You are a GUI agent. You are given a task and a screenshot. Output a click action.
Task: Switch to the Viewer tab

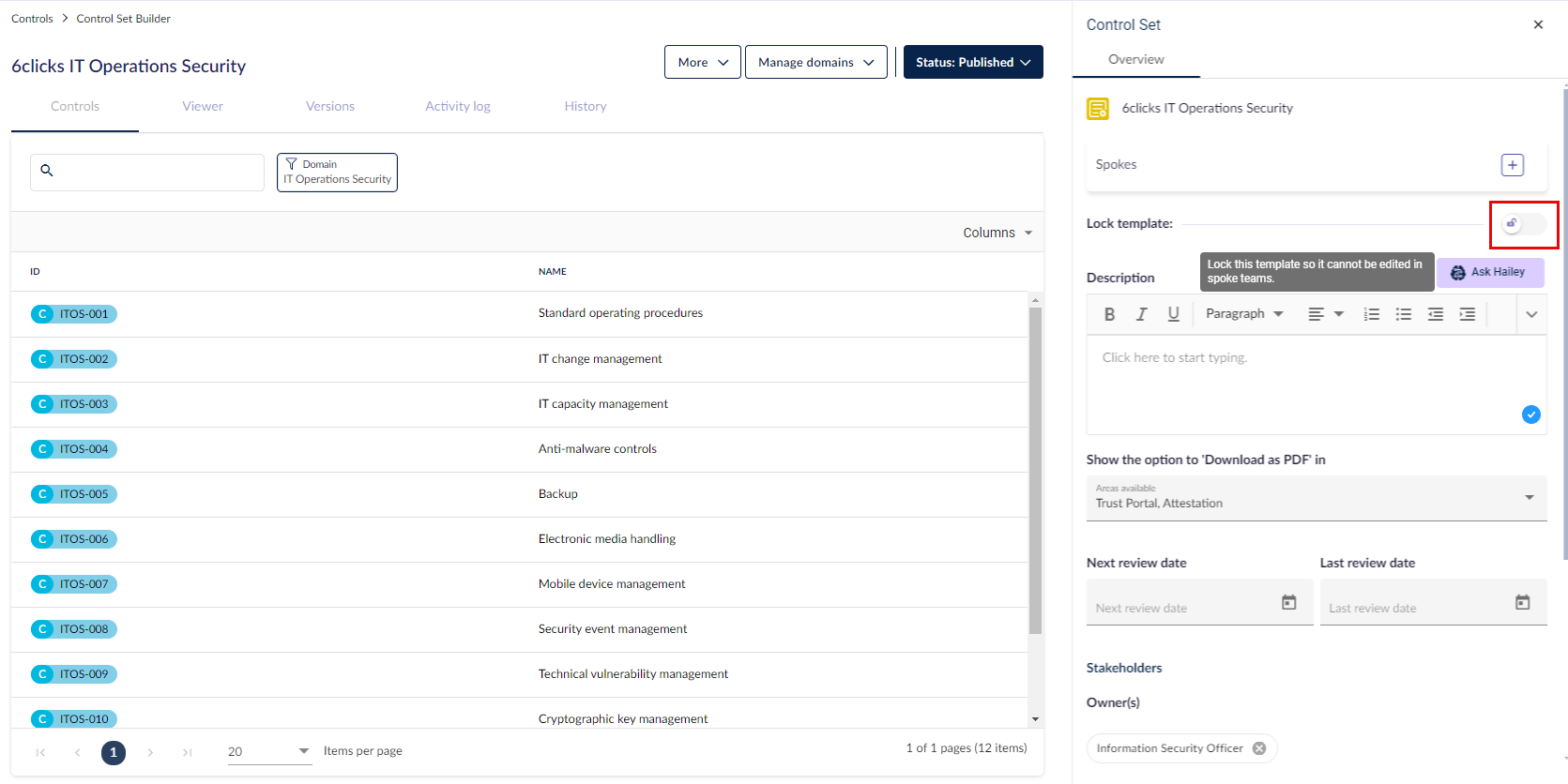[203, 107]
